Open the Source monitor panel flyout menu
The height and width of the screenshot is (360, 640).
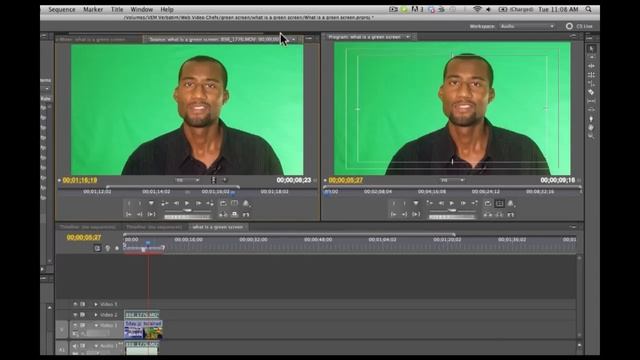coord(309,39)
